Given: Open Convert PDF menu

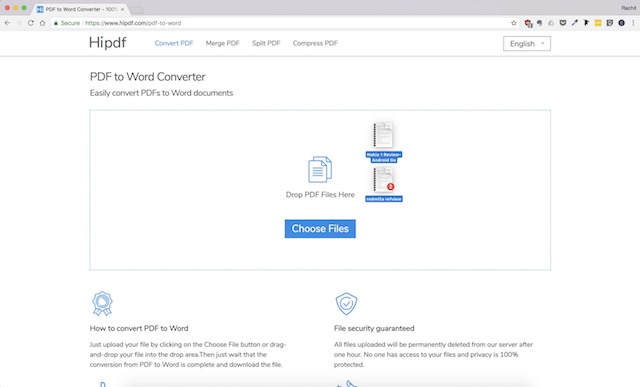Looking at the screenshot, I should (174, 43).
